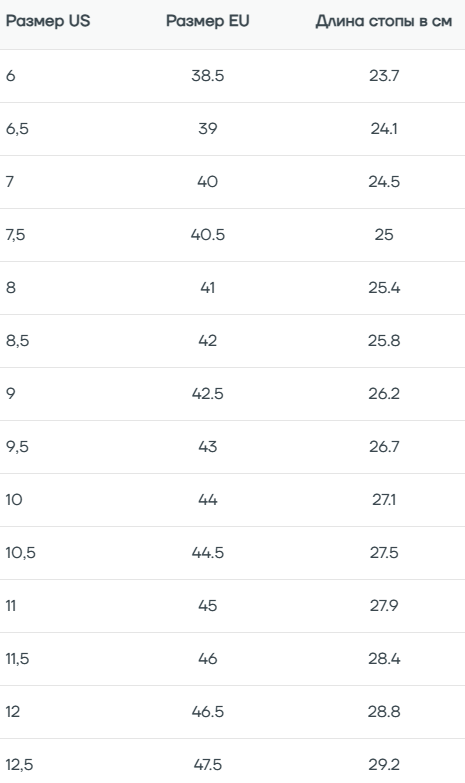Select the EU size 38.5 cell
Image resolution: width=465 pixels, height=783 pixels.
click(x=208, y=76)
